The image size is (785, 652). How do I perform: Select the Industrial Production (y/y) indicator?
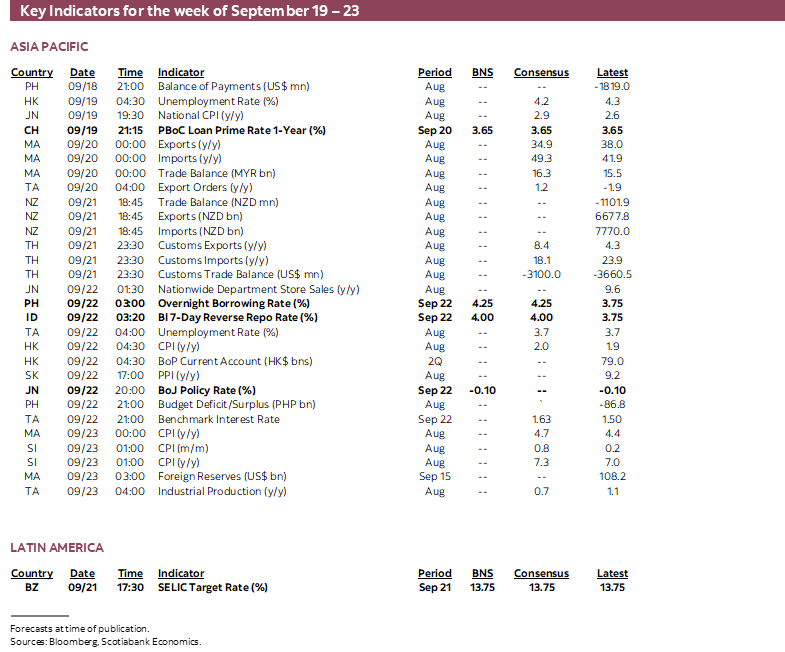(x=222, y=491)
